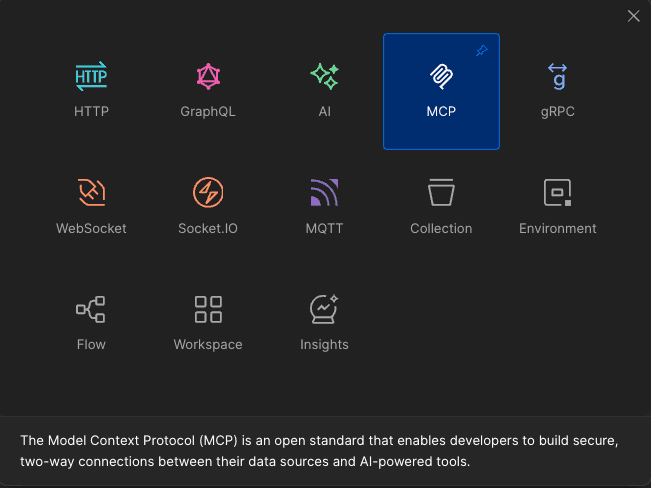Create a new Workspace

click(x=208, y=309)
